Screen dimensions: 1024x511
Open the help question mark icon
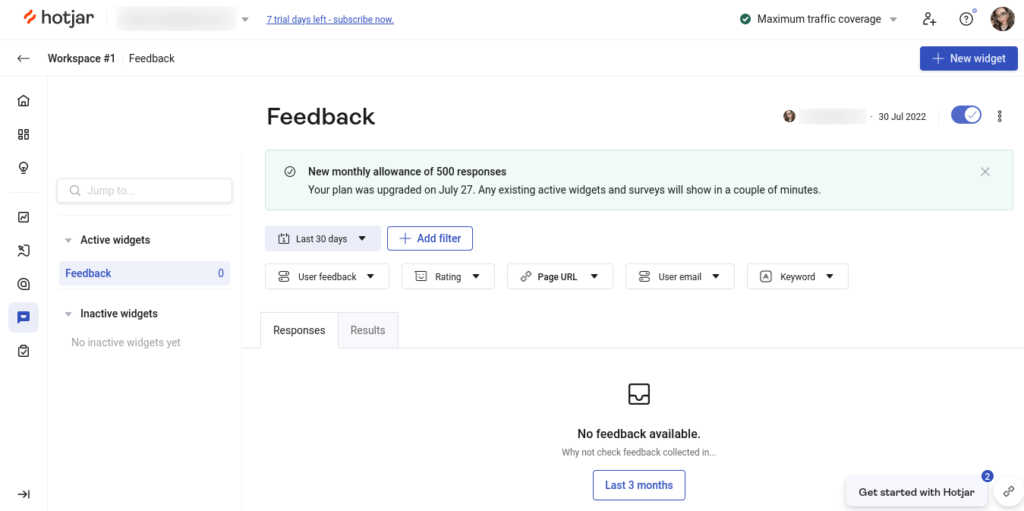pyautogui.click(x=966, y=19)
